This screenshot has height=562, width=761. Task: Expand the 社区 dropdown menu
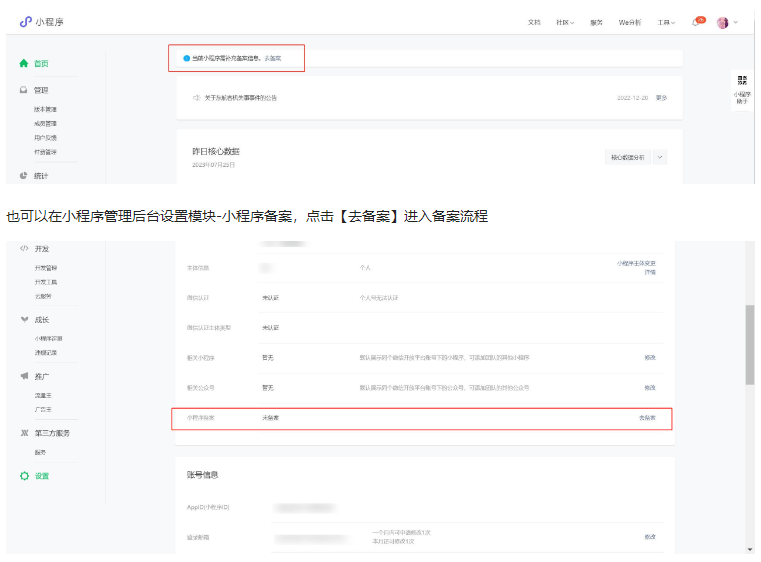tap(565, 22)
